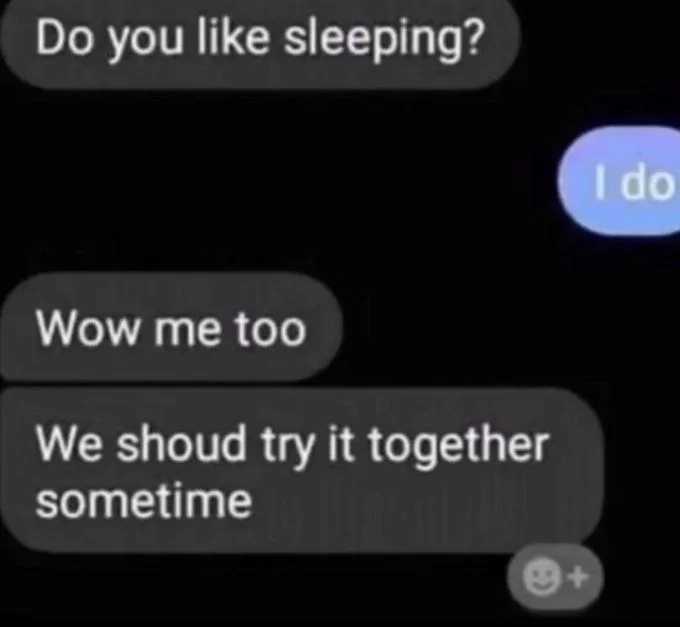This screenshot has height=627, width=680.
Task: Click the word "like" in the question message
Action: click(x=233, y=37)
